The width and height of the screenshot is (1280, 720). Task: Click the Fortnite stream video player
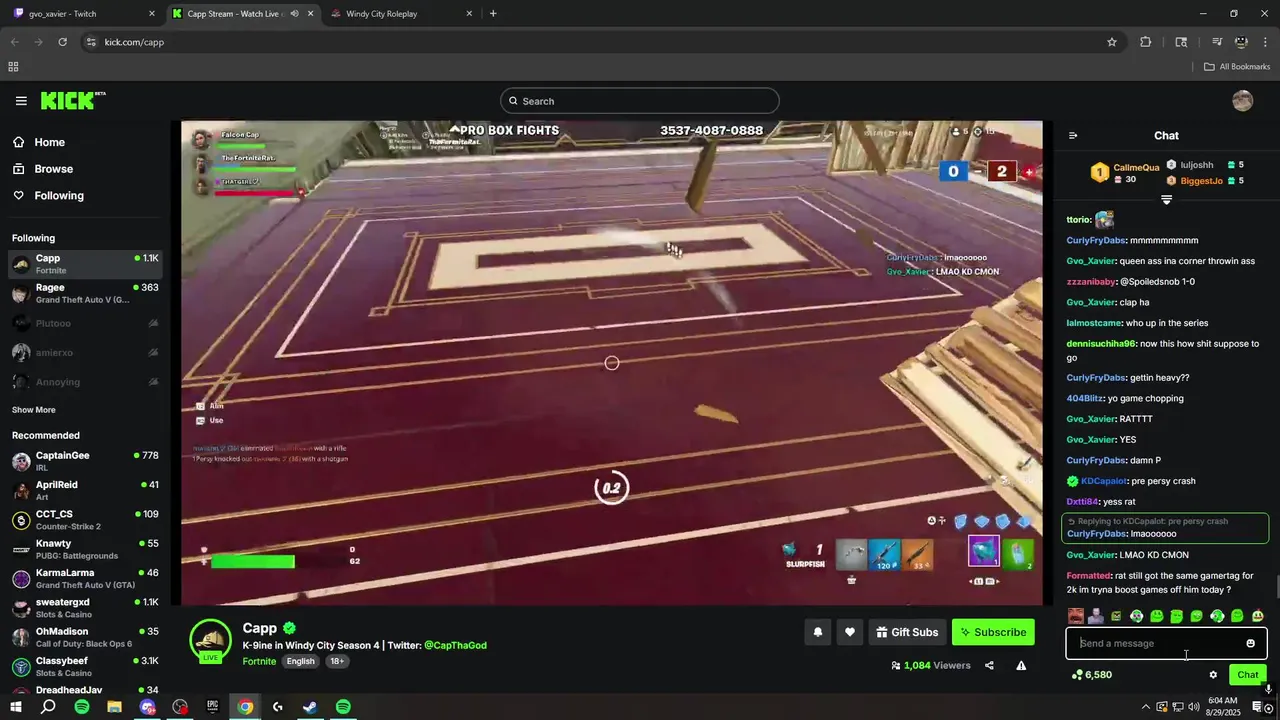[x=611, y=363]
